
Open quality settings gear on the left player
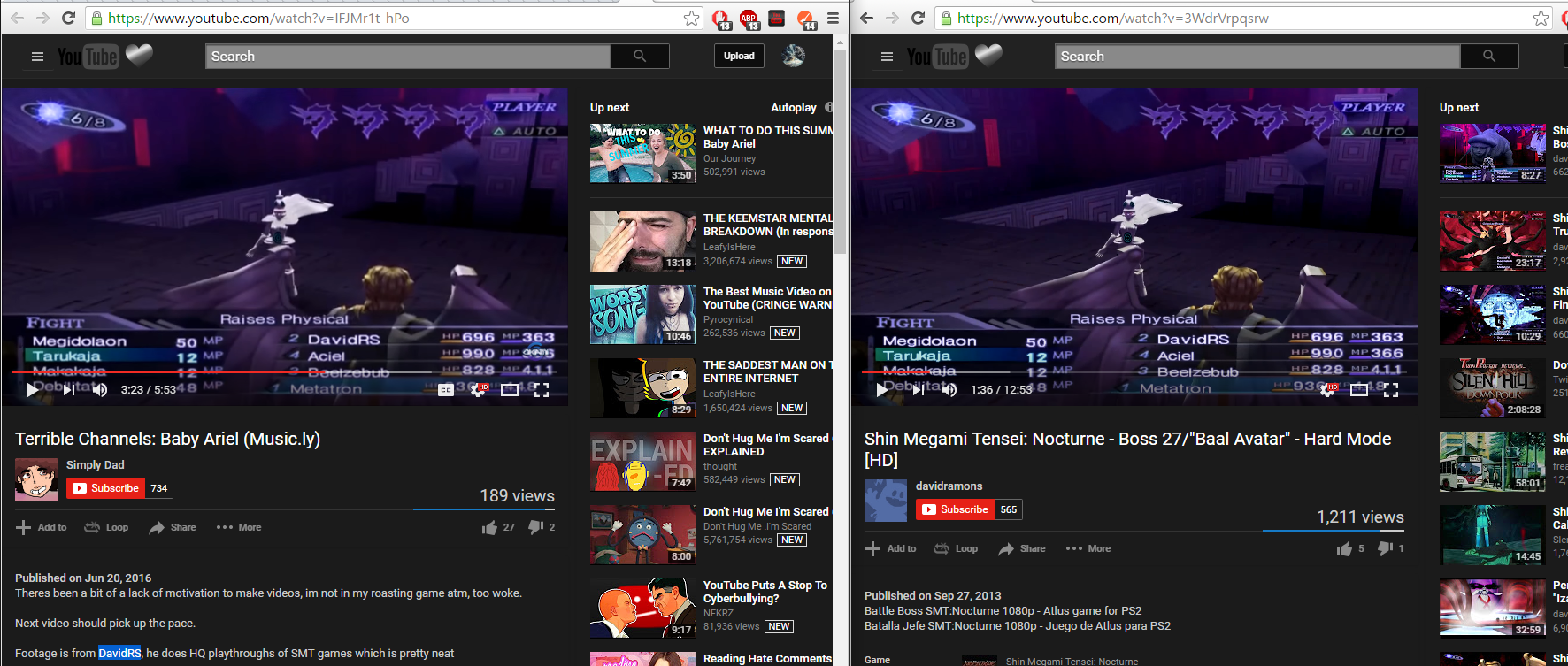478,390
